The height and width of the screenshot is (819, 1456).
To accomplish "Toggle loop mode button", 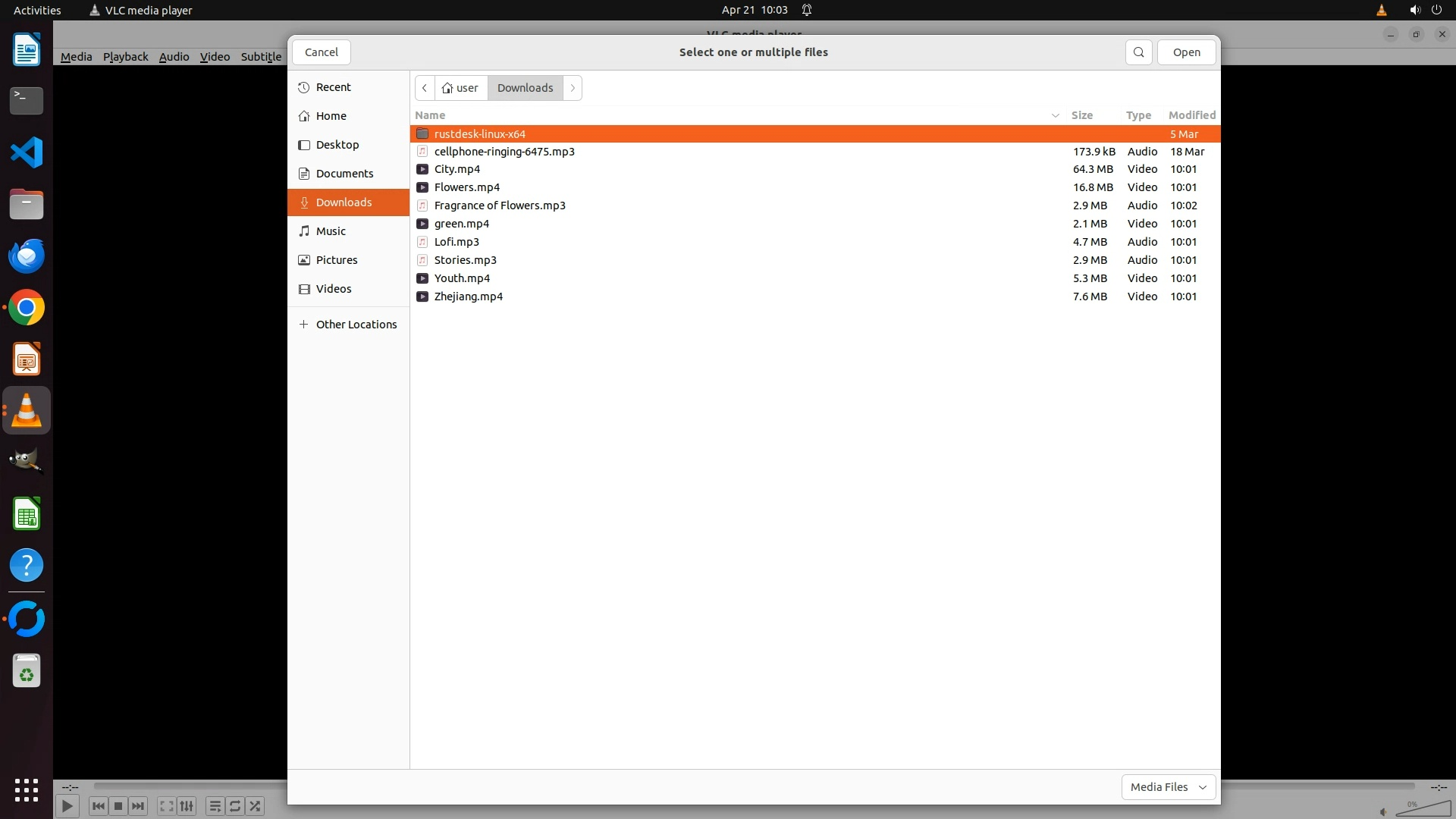I will pos(235,806).
